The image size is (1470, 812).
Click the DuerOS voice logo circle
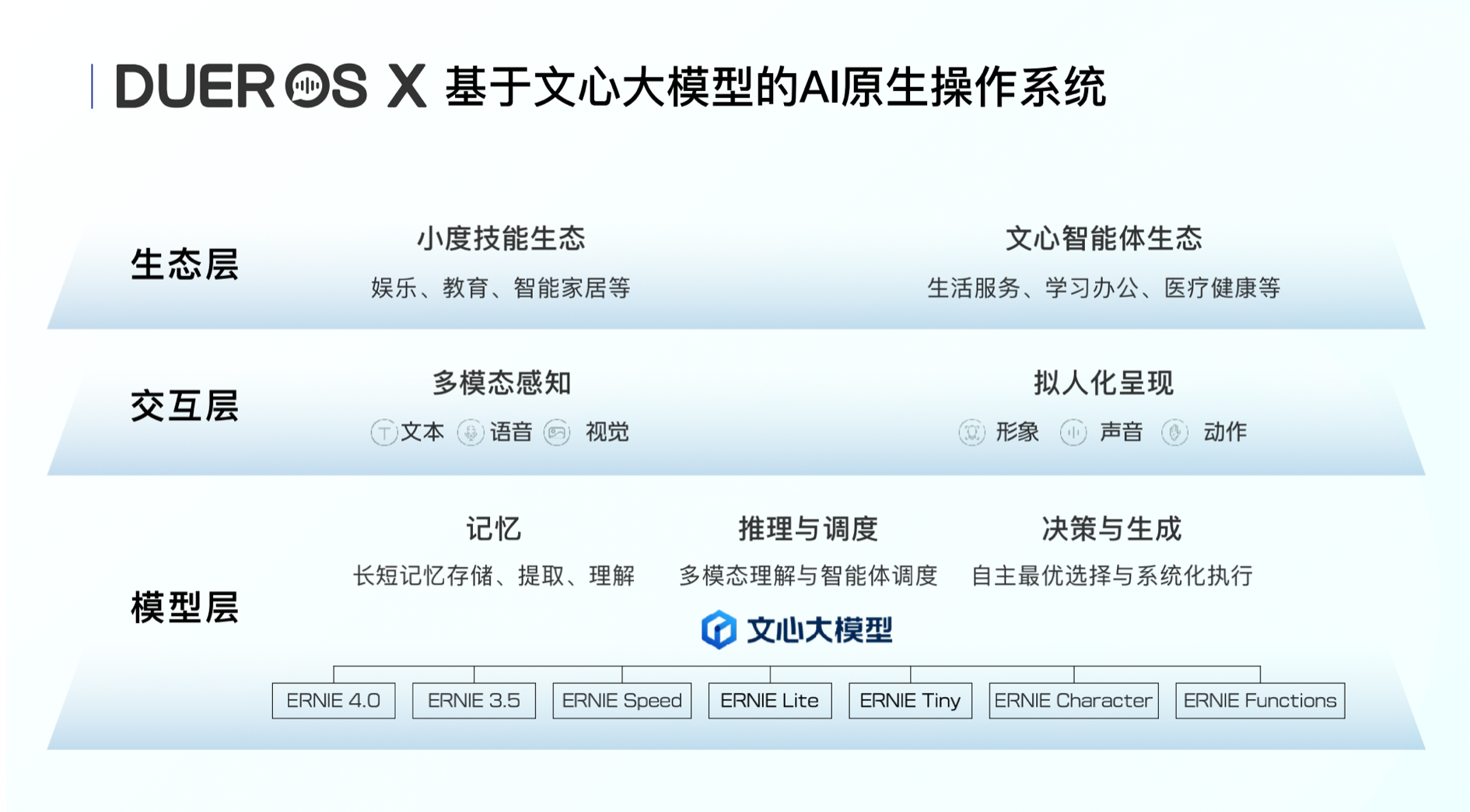[307, 86]
